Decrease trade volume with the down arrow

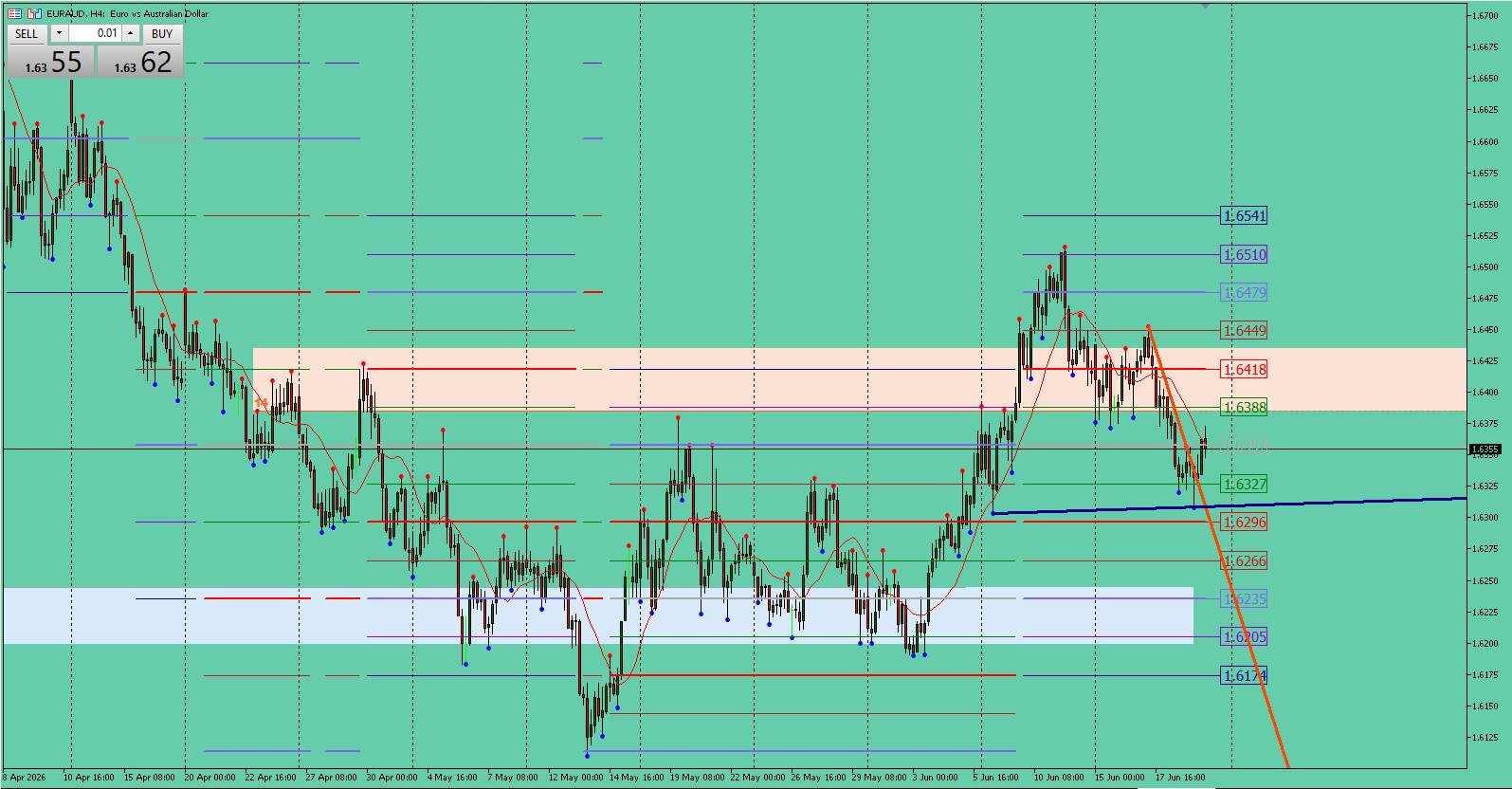(59, 33)
